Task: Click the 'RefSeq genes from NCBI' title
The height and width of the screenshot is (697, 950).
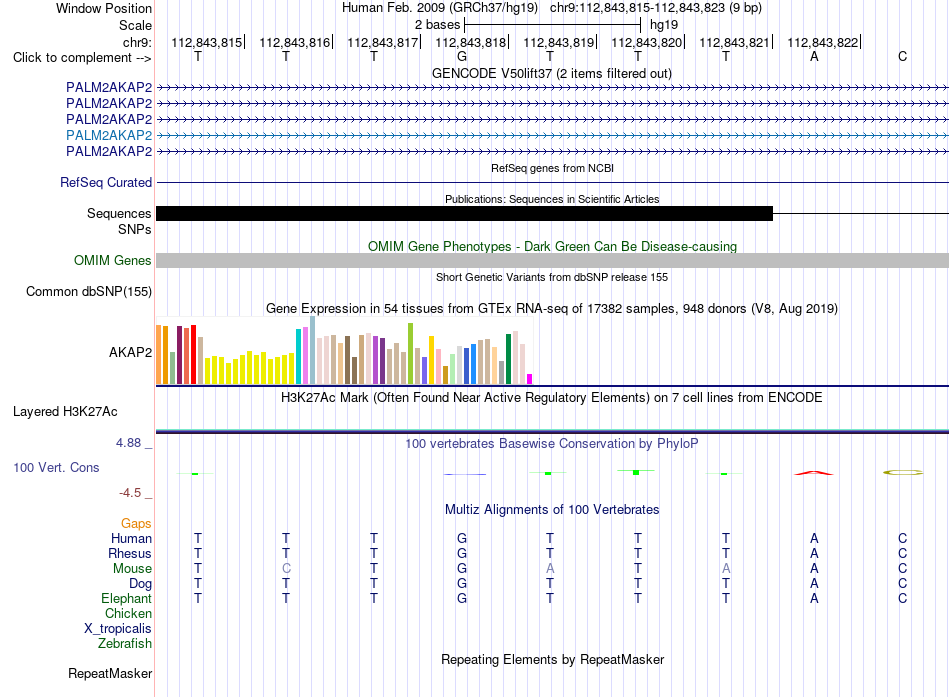Action: click(553, 168)
